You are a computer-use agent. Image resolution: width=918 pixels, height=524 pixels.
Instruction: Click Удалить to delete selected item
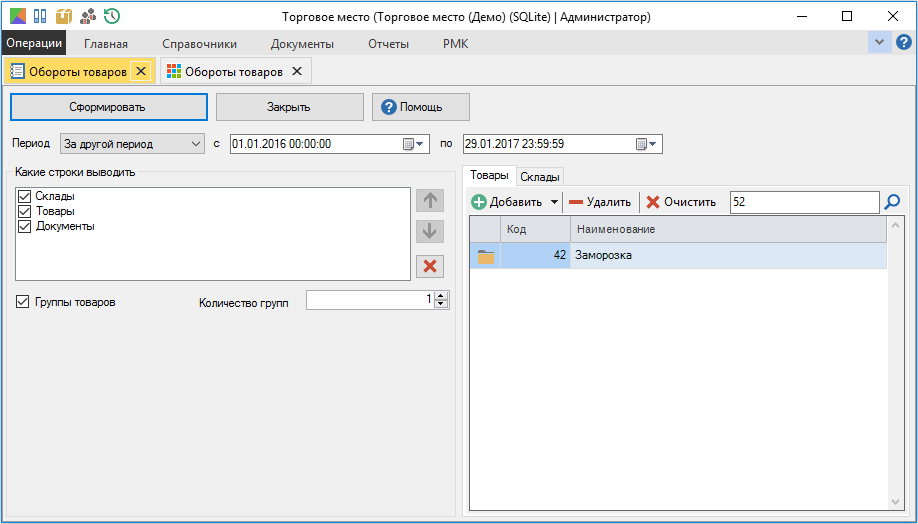(600, 202)
